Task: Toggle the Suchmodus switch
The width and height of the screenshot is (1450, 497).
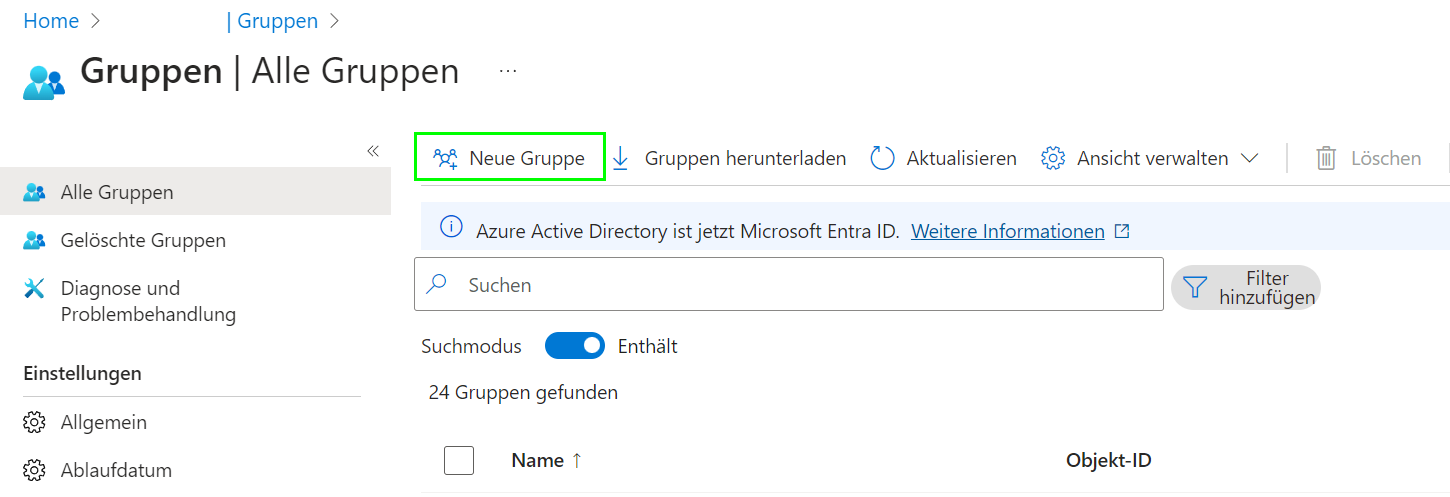Action: [575, 346]
